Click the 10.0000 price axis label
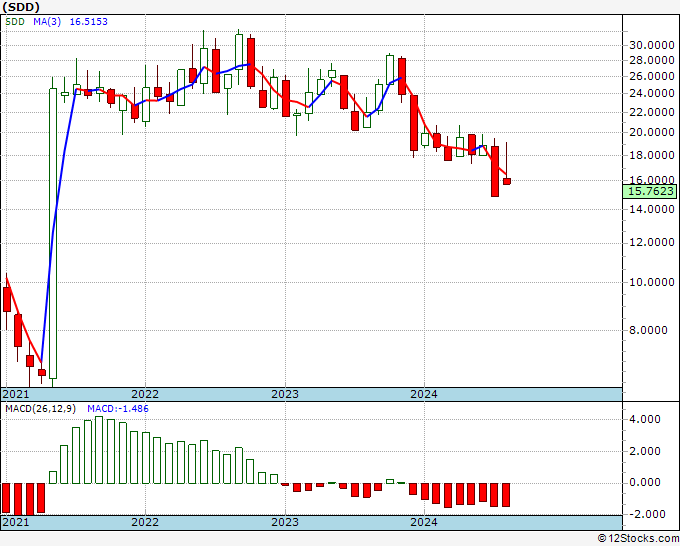Screen dimensions: 680x546 tap(652, 282)
